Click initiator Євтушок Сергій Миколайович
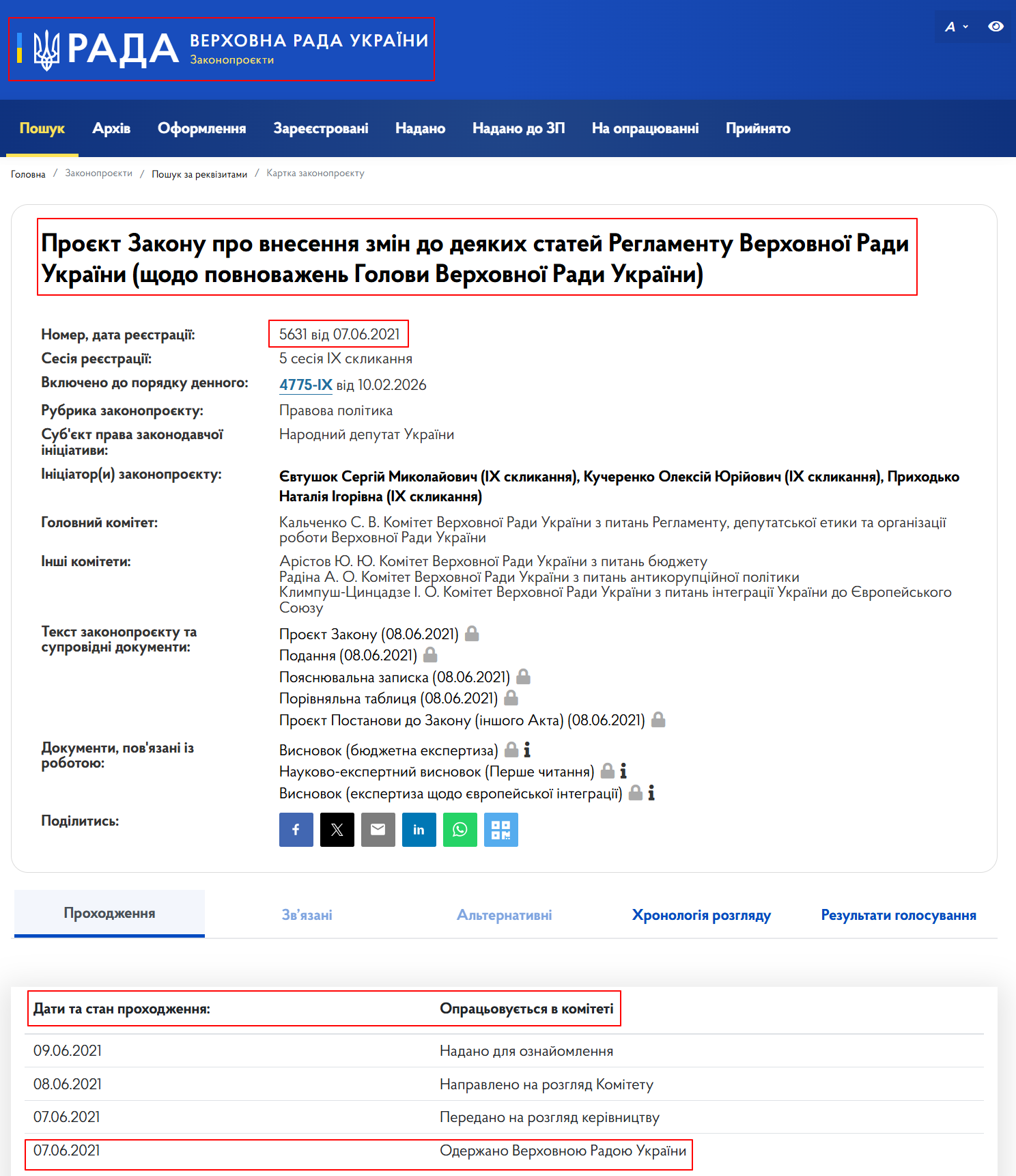1016x1176 pixels. tap(429, 477)
